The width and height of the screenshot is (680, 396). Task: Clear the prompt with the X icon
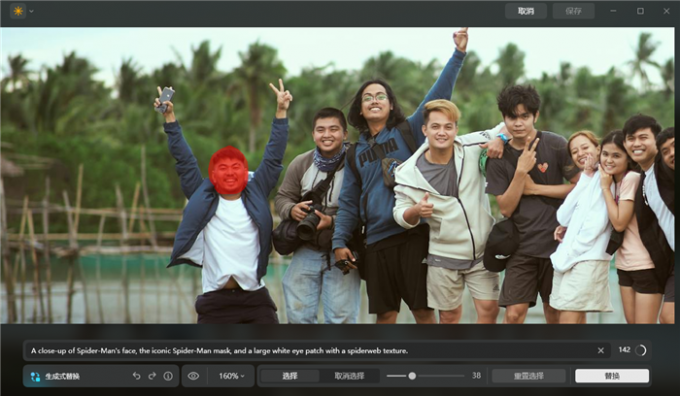coord(601,350)
